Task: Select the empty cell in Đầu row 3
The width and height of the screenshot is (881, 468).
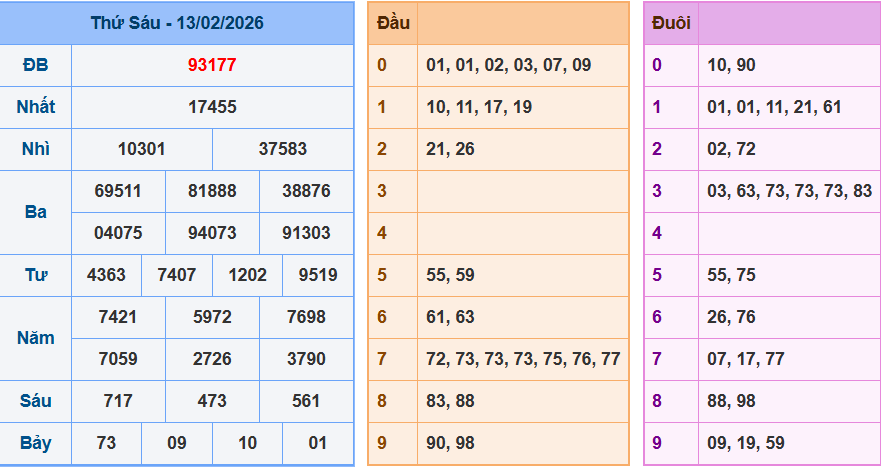Action: [x=522, y=191]
